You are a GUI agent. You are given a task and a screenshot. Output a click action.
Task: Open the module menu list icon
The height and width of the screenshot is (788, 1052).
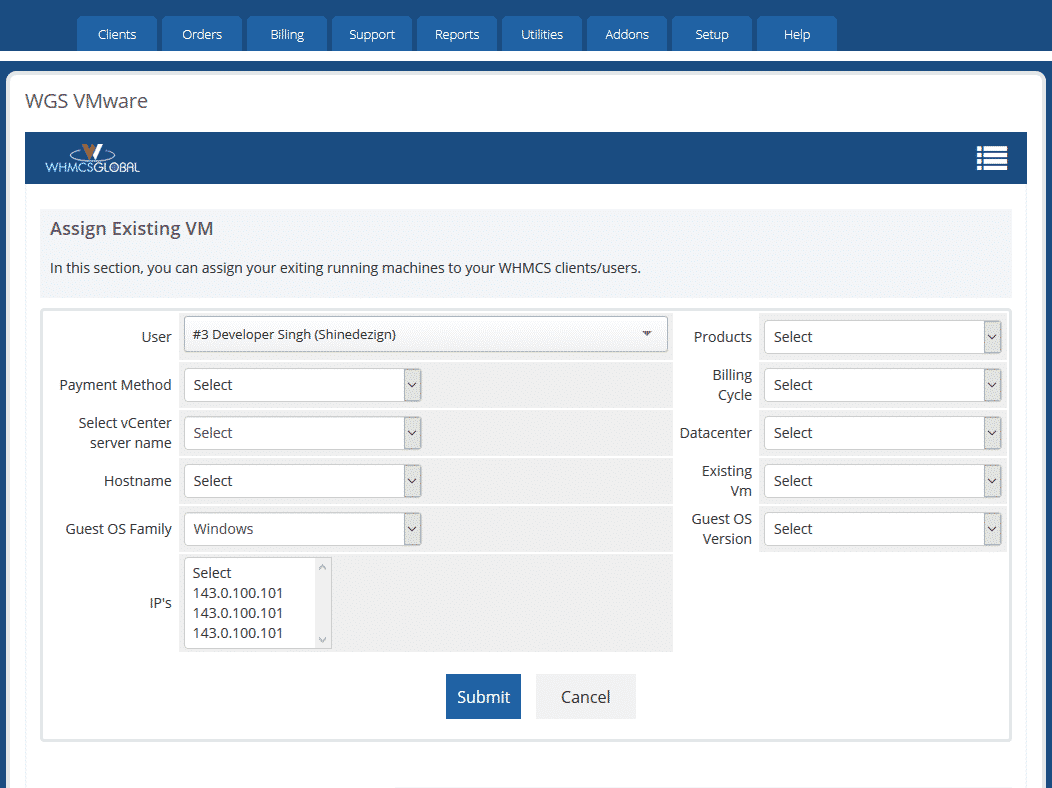coord(991,158)
